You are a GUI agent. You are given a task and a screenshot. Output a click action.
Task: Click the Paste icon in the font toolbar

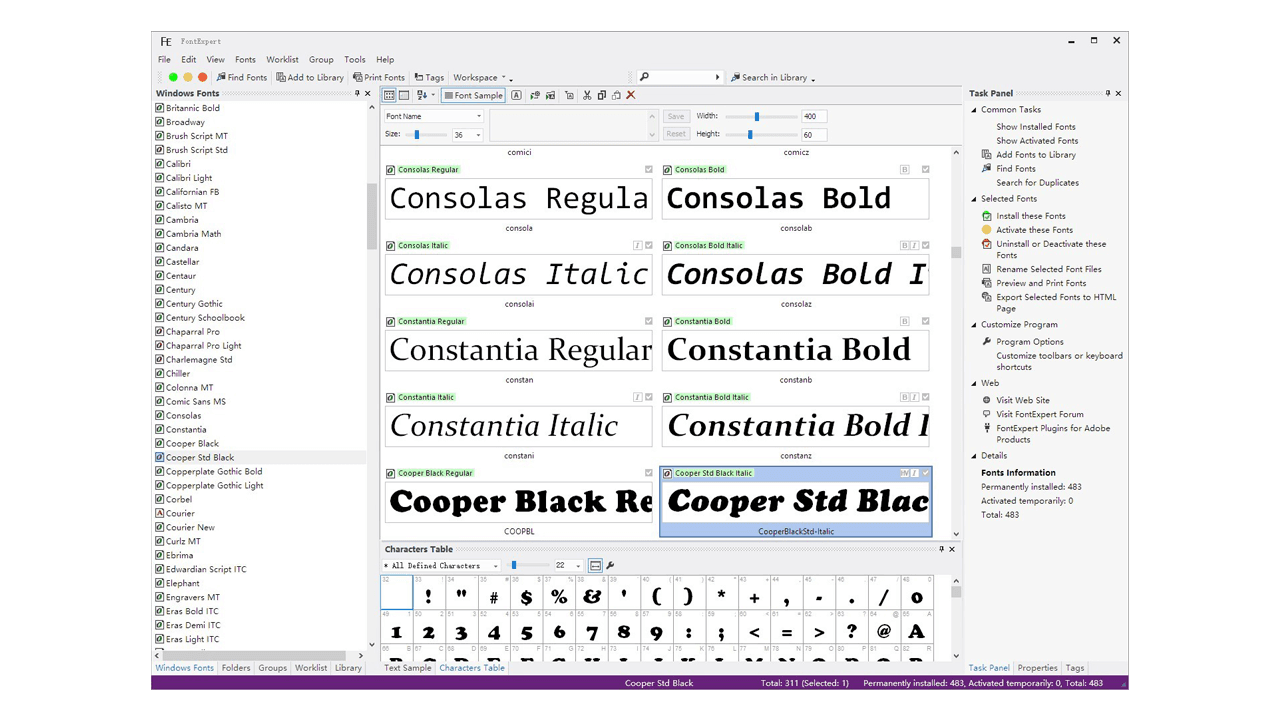point(616,95)
